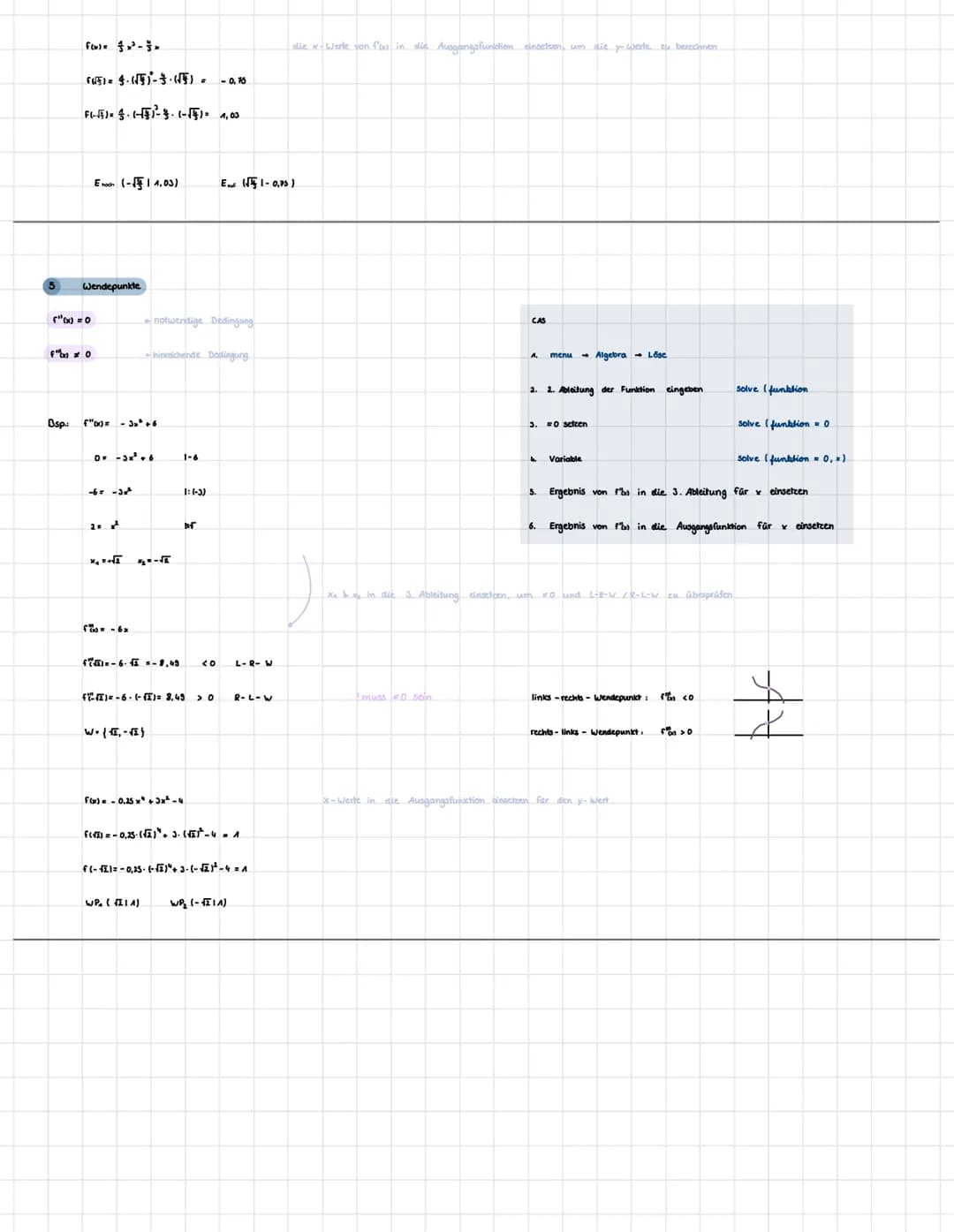Image resolution: width=954 pixels, height=1232 pixels.
Task: Click the point 'WP₂ (-√2 | 1)'
Action: click(199, 903)
